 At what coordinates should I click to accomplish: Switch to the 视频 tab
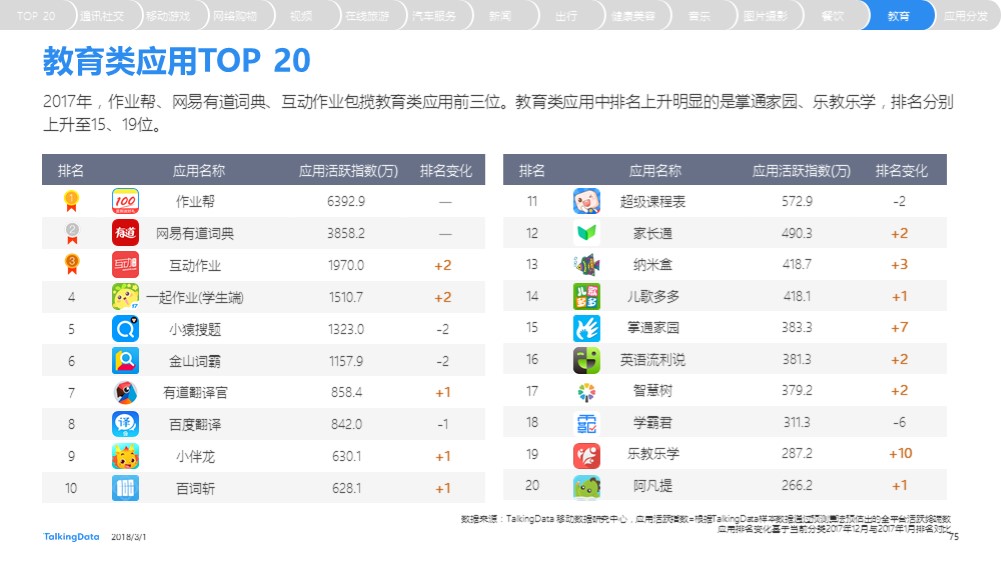tap(301, 16)
